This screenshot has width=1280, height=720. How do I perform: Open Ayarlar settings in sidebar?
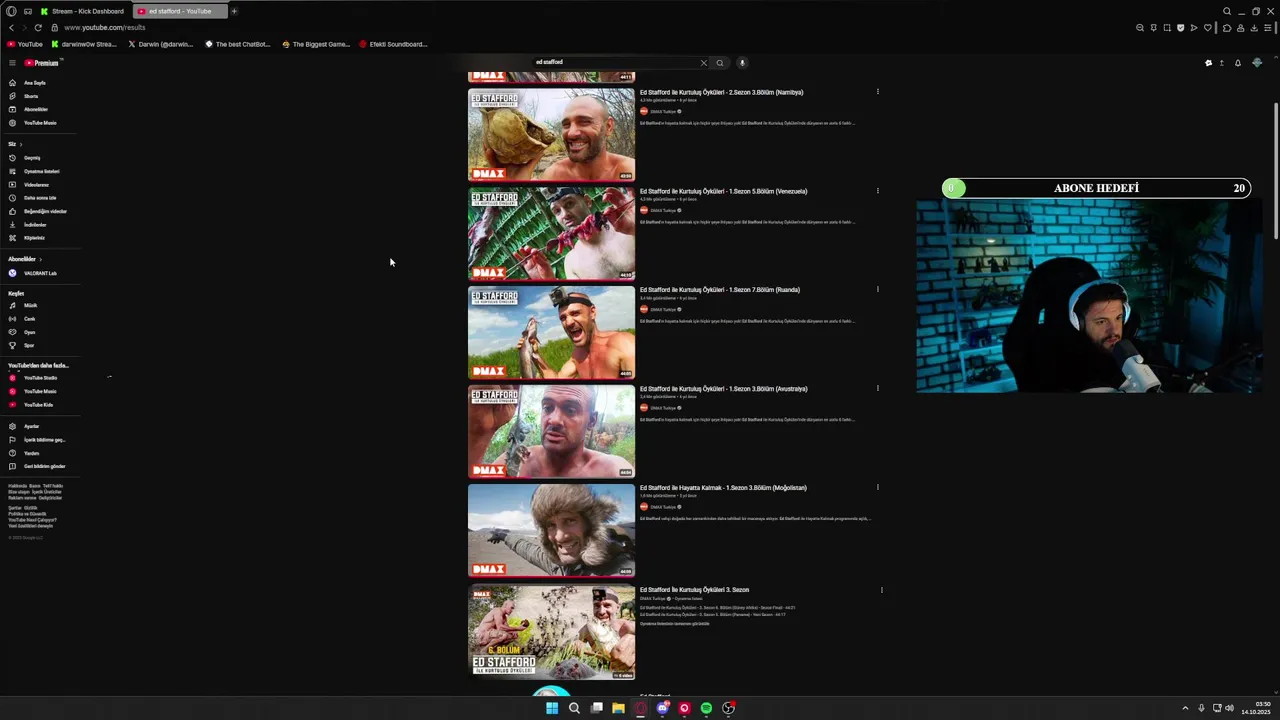(x=31, y=426)
